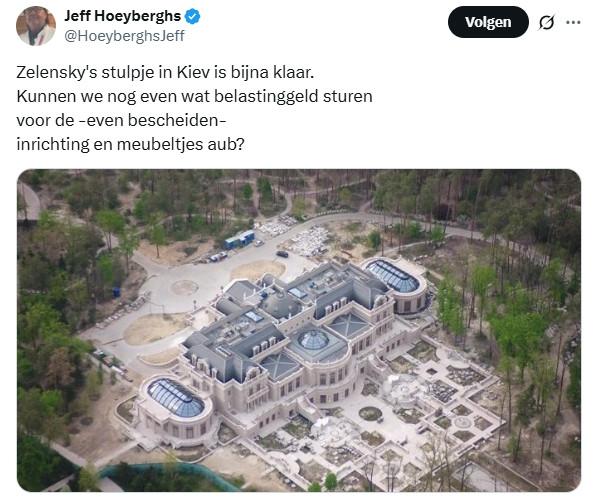The height and width of the screenshot is (503, 596).
Task: Click the line 'Zelensky's stulpje in Kiev is bijna klaar.'
Action: pyautogui.click(x=165, y=72)
